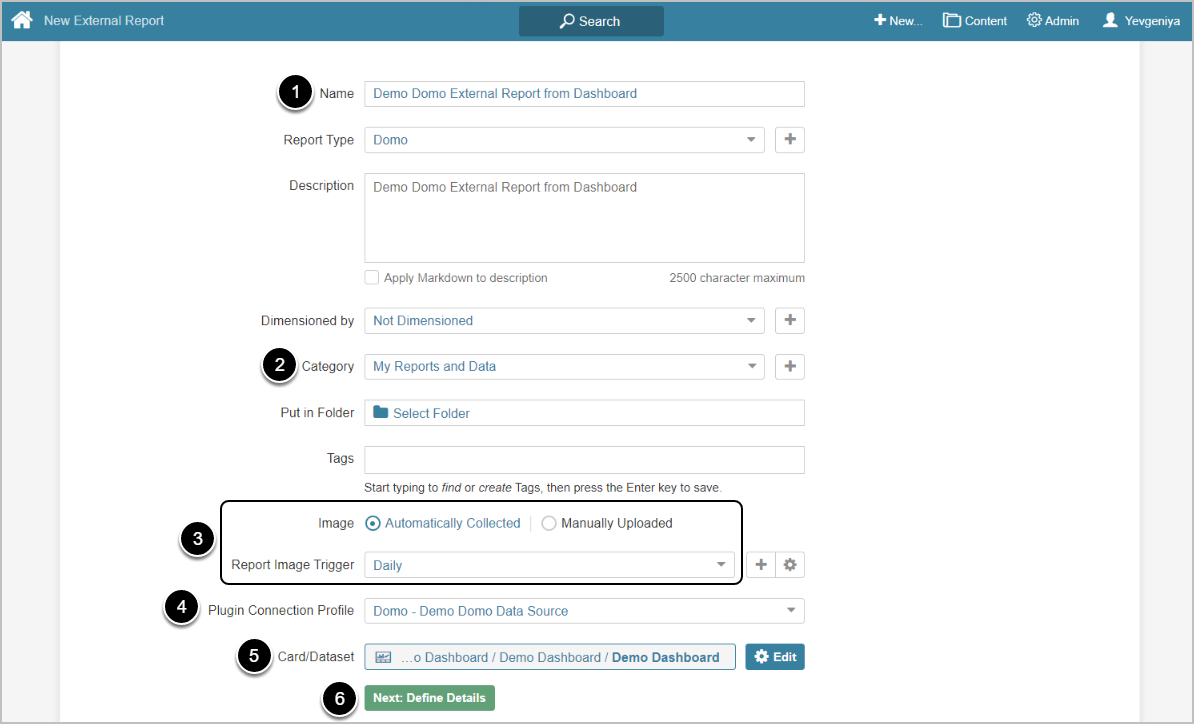Add a new Report Type with plus icon
1194x724 pixels.
tap(790, 139)
